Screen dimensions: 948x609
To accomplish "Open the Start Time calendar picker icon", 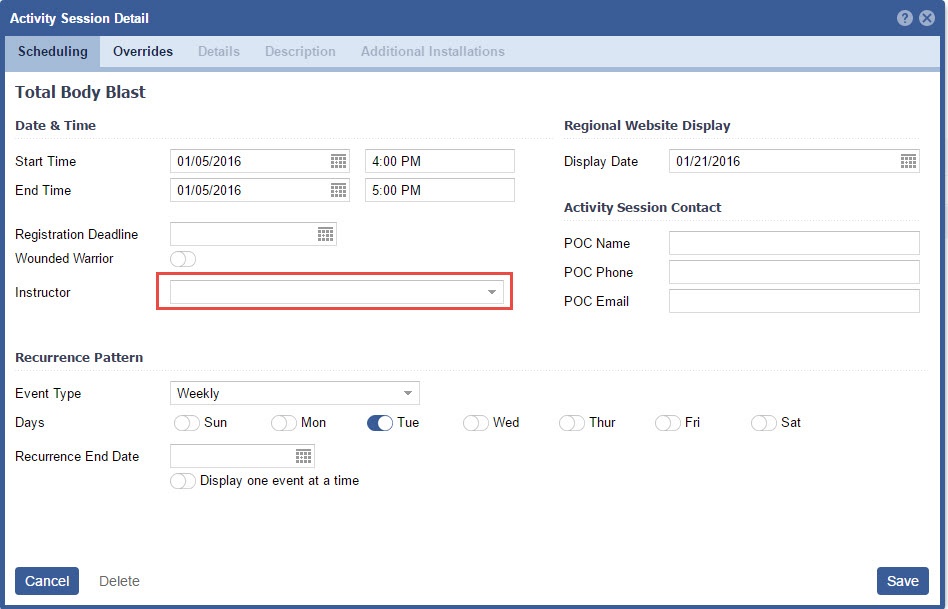I will [338, 161].
